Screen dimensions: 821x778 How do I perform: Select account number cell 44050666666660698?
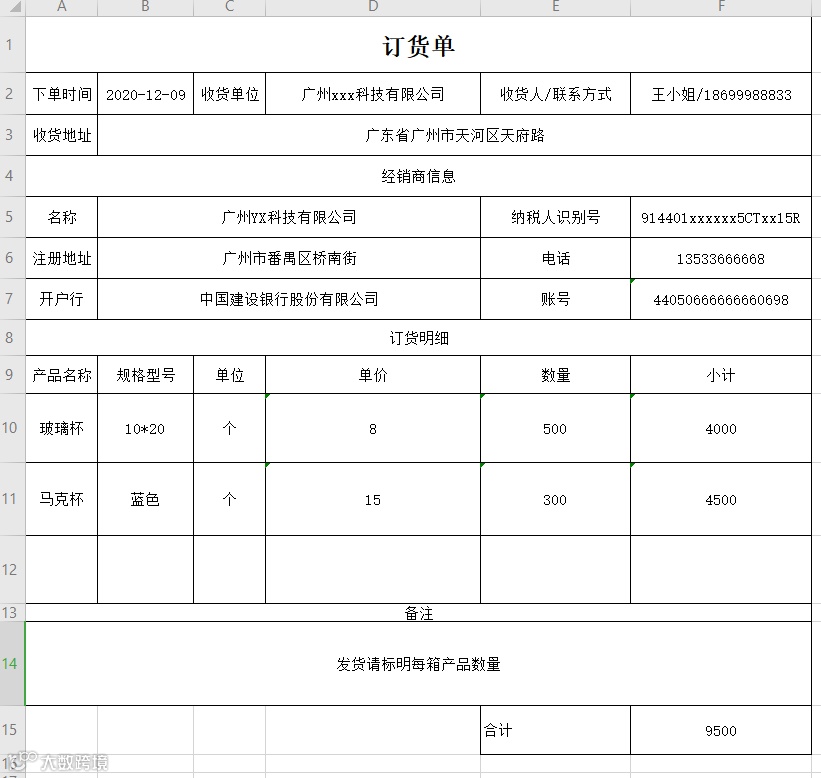click(x=721, y=299)
